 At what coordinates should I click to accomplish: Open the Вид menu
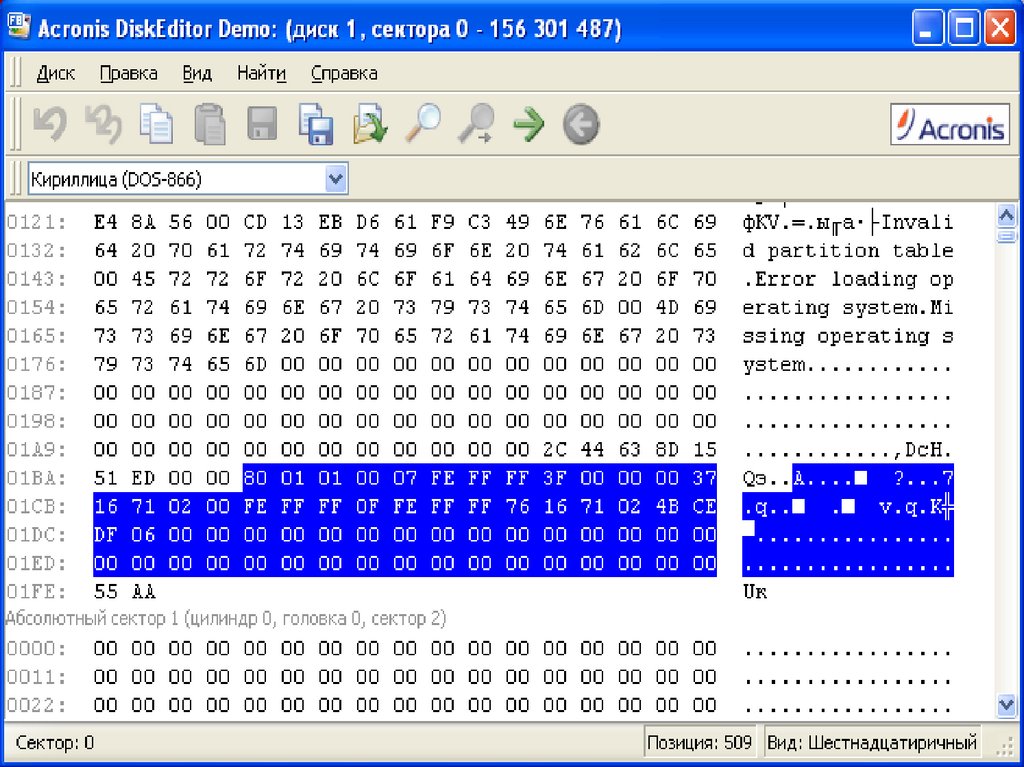pyautogui.click(x=197, y=73)
